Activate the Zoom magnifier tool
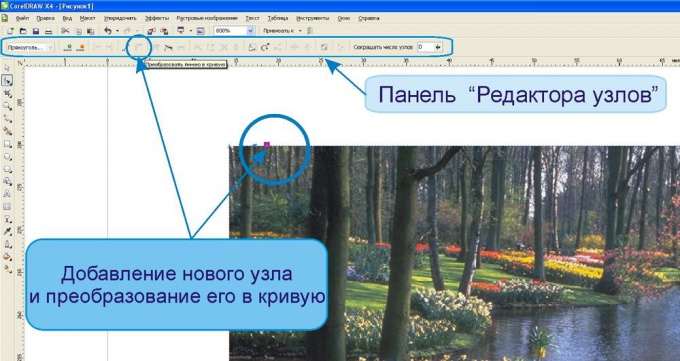The width and height of the screenshot is (680, 361). [7, 106]
